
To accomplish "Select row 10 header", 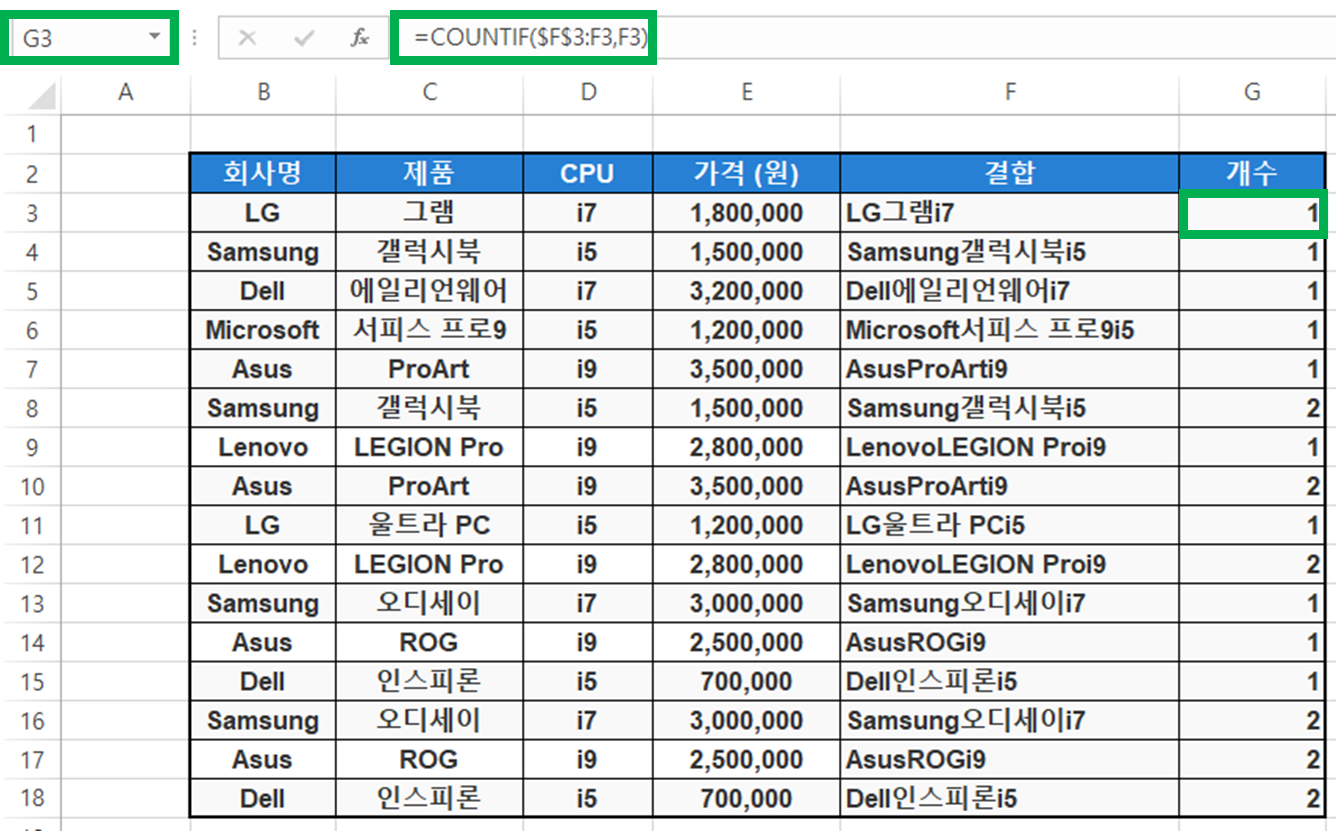I will [x=31, y=487].
